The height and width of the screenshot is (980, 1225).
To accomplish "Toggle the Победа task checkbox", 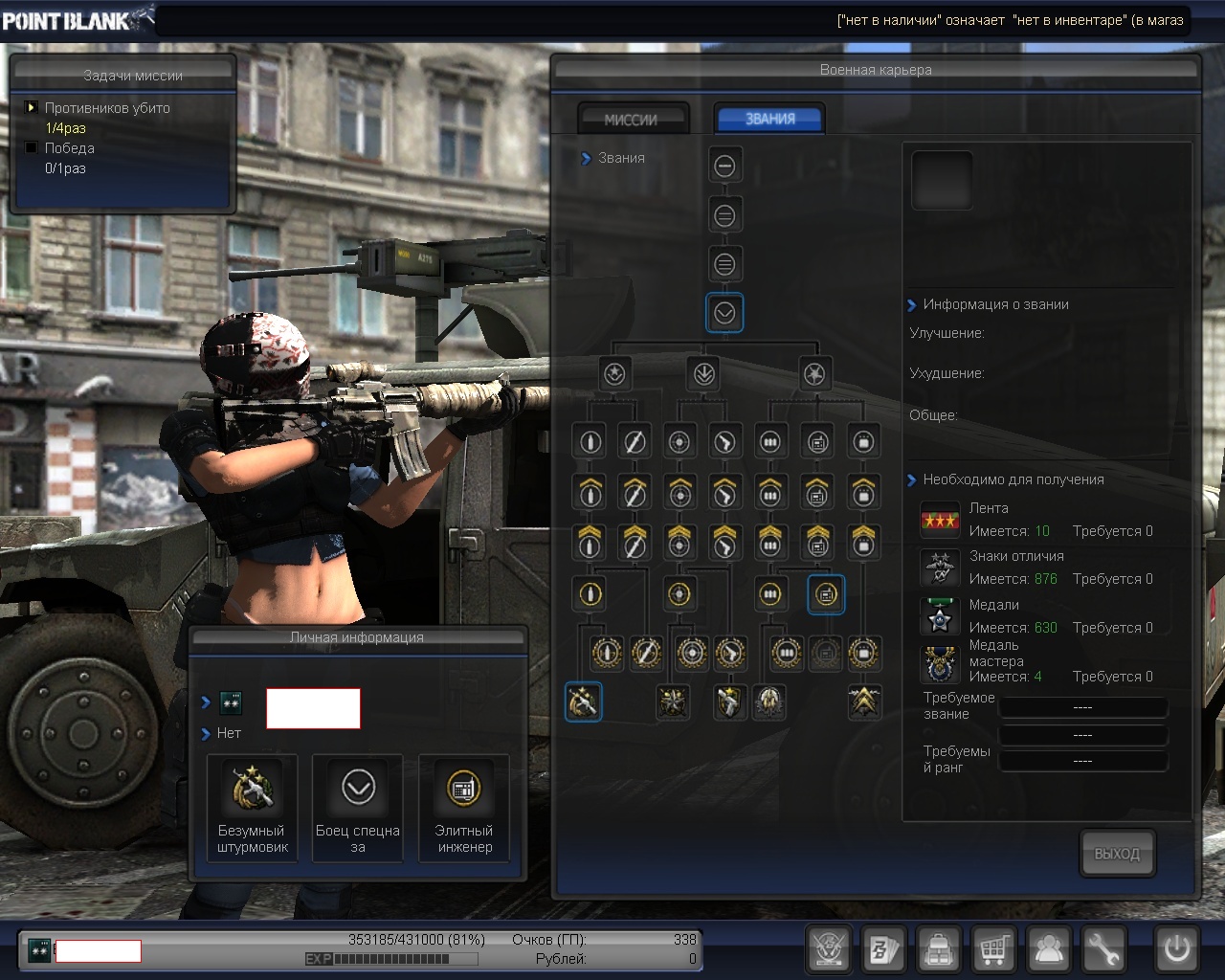I will coord(32,148).
